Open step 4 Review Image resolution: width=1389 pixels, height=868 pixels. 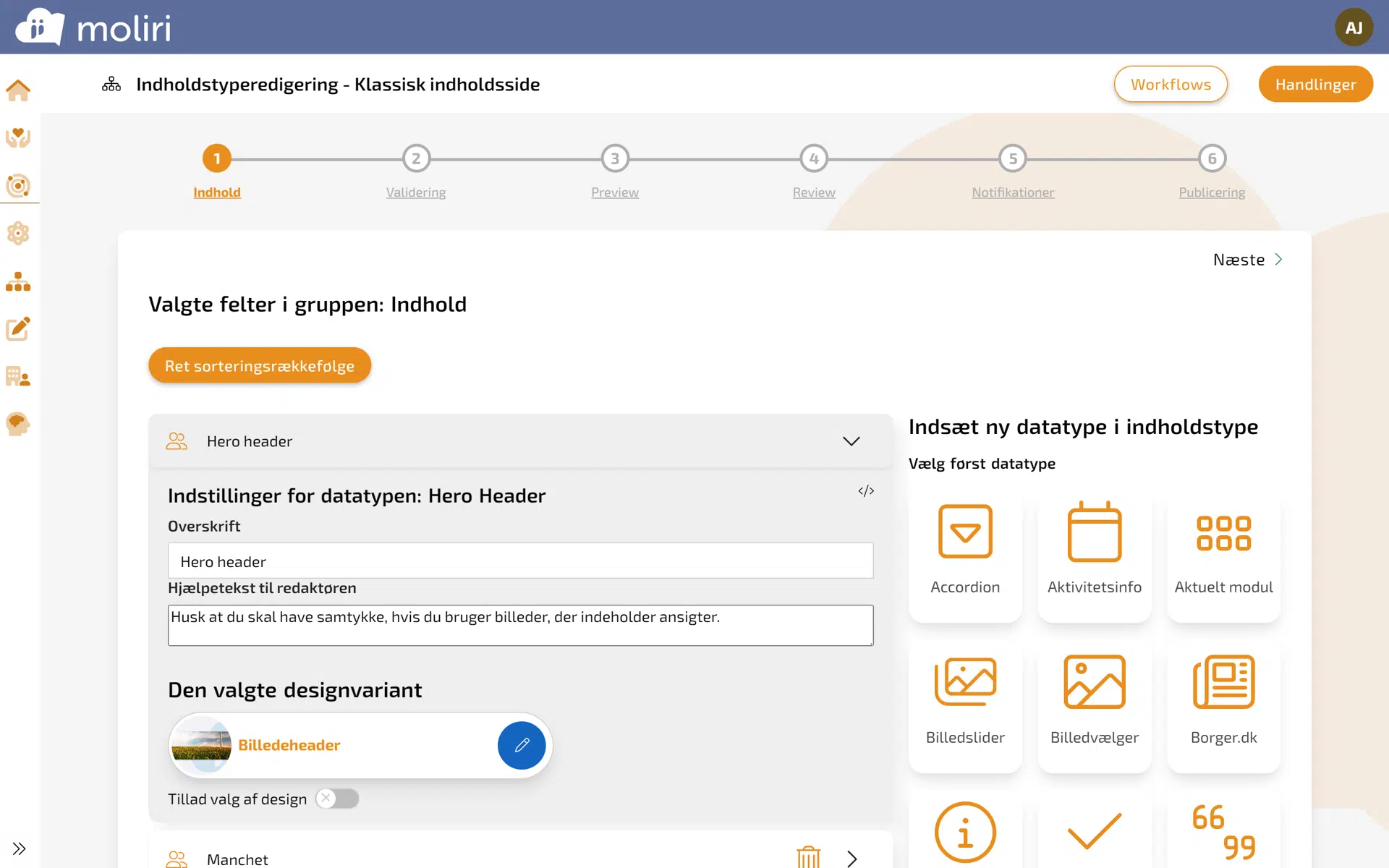click(814, 159)
